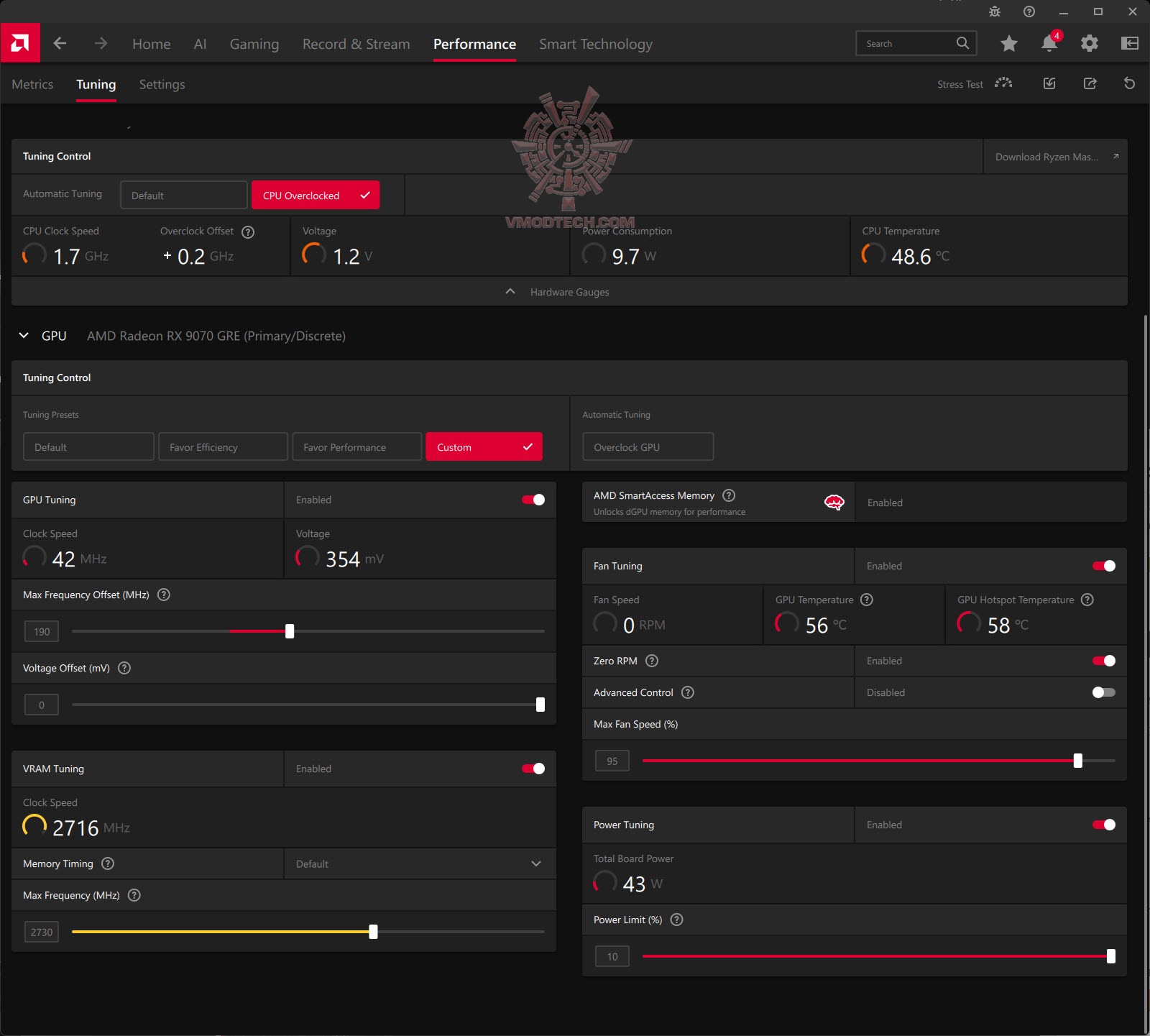Toggle the sidebar panel icon

[1130, 44]
